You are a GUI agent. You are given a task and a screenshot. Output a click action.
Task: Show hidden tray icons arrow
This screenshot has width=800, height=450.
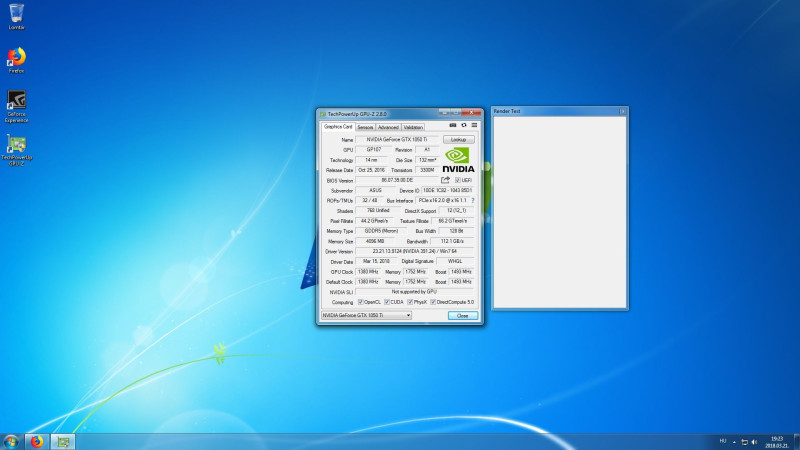point(734,442)
